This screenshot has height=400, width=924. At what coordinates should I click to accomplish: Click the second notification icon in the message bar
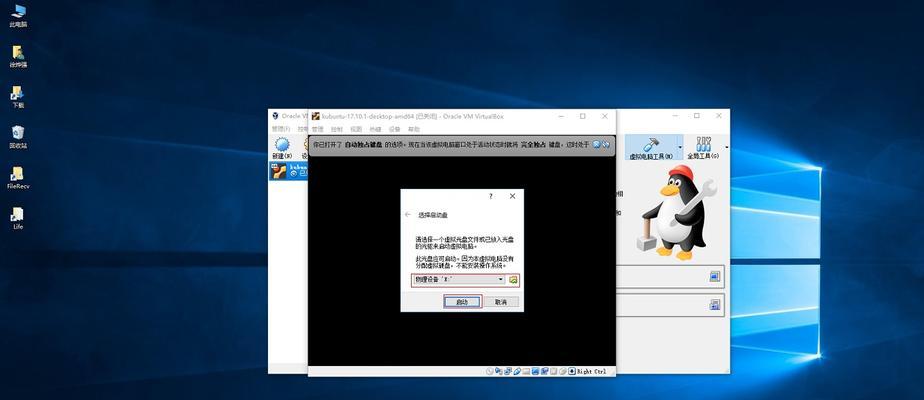606,144
